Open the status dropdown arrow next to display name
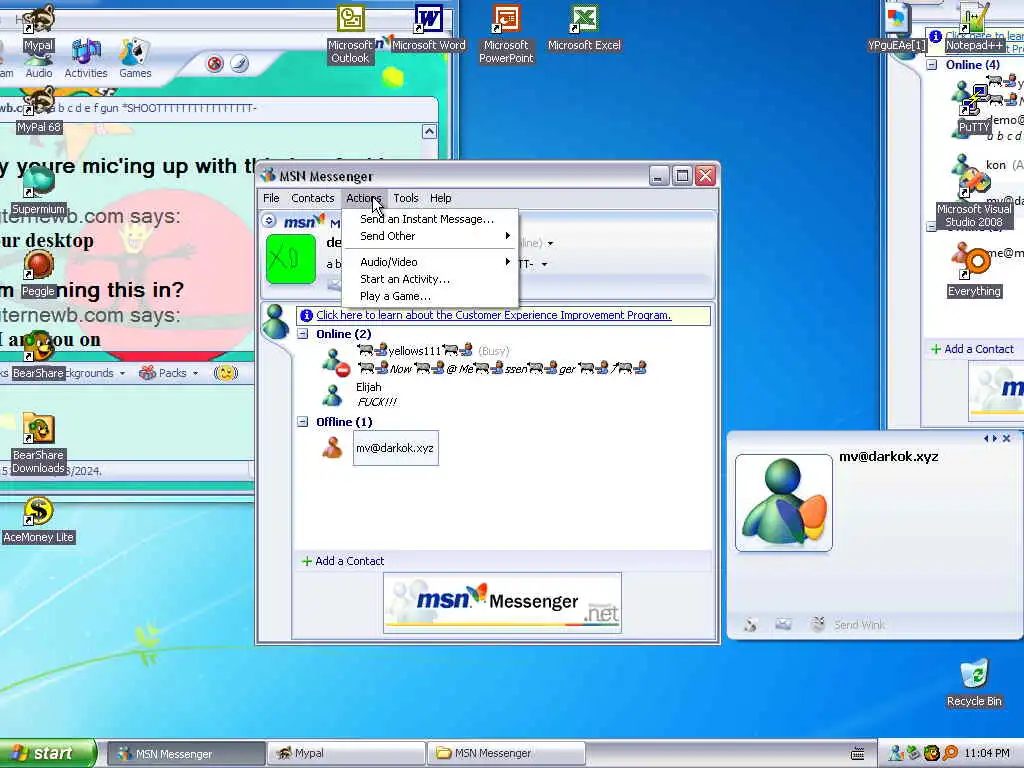 551,244
